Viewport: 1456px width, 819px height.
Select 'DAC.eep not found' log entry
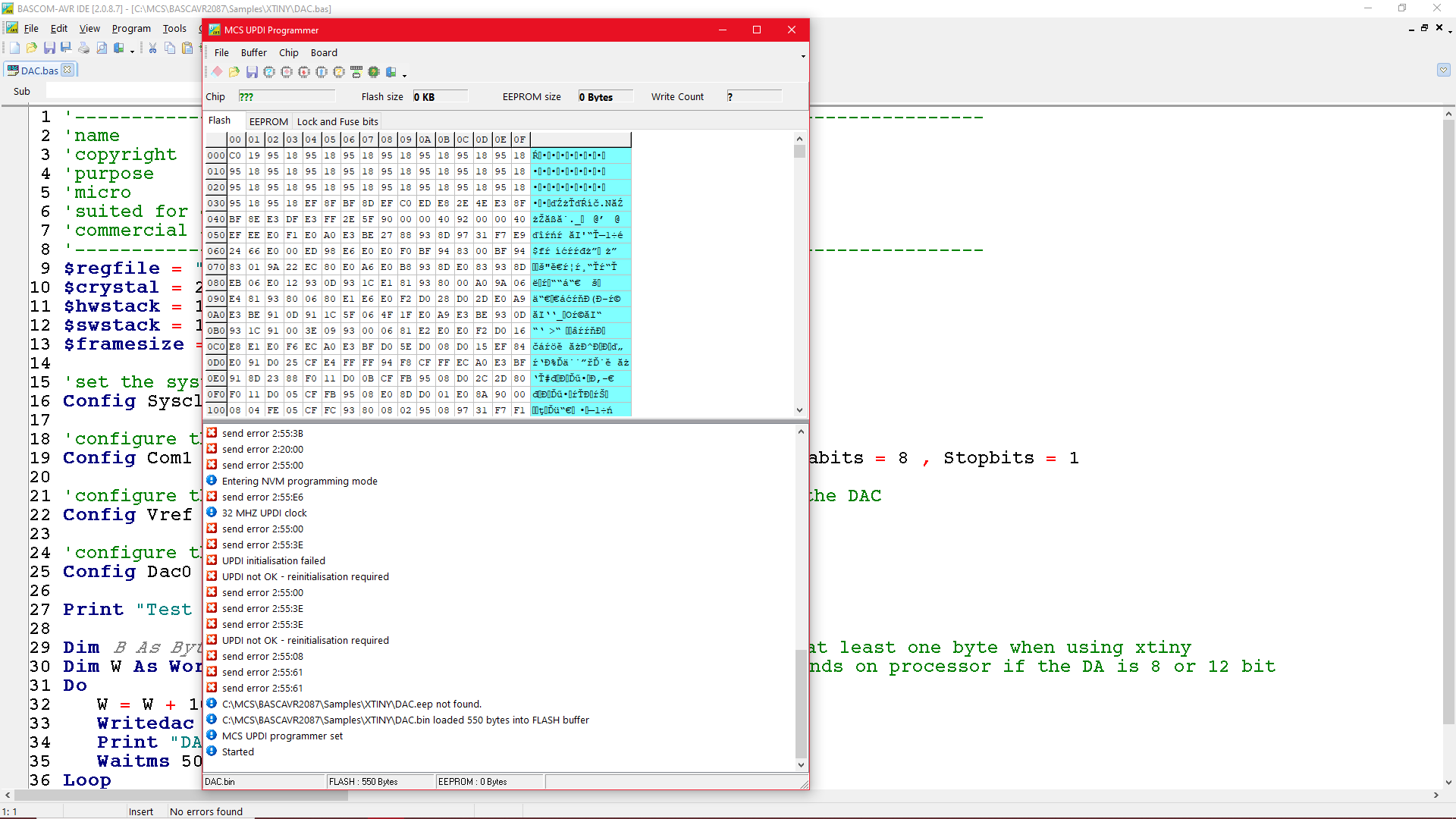click(352, 704)
